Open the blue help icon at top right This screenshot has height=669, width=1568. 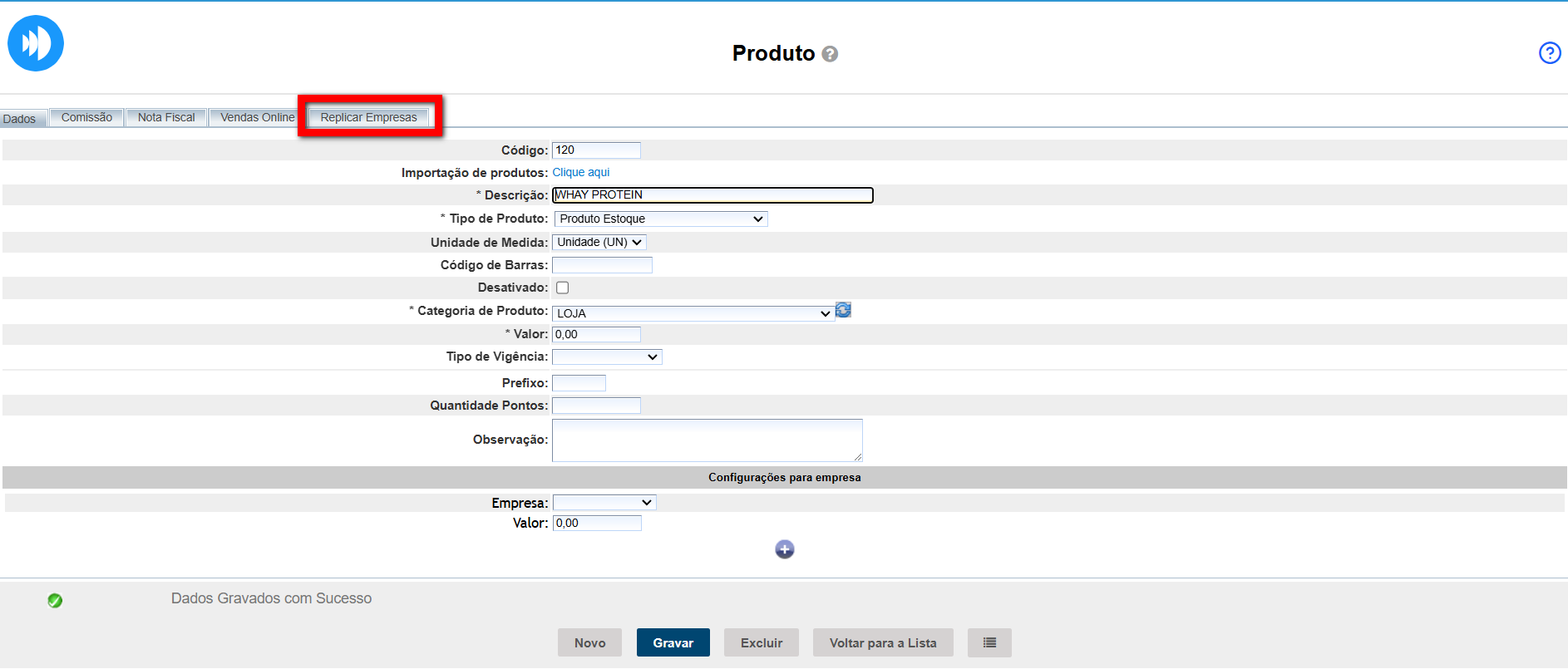pos(1549,53)
